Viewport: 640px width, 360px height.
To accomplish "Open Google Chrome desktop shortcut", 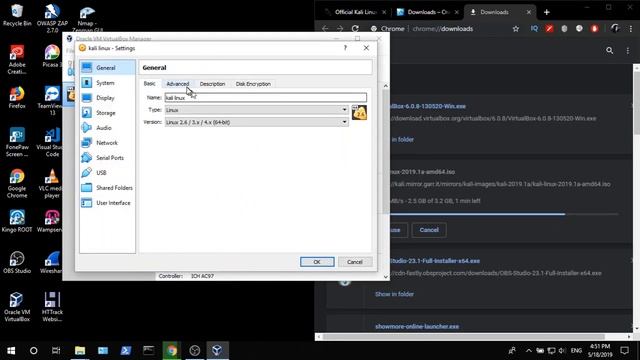I will click(x=17, y=184).
